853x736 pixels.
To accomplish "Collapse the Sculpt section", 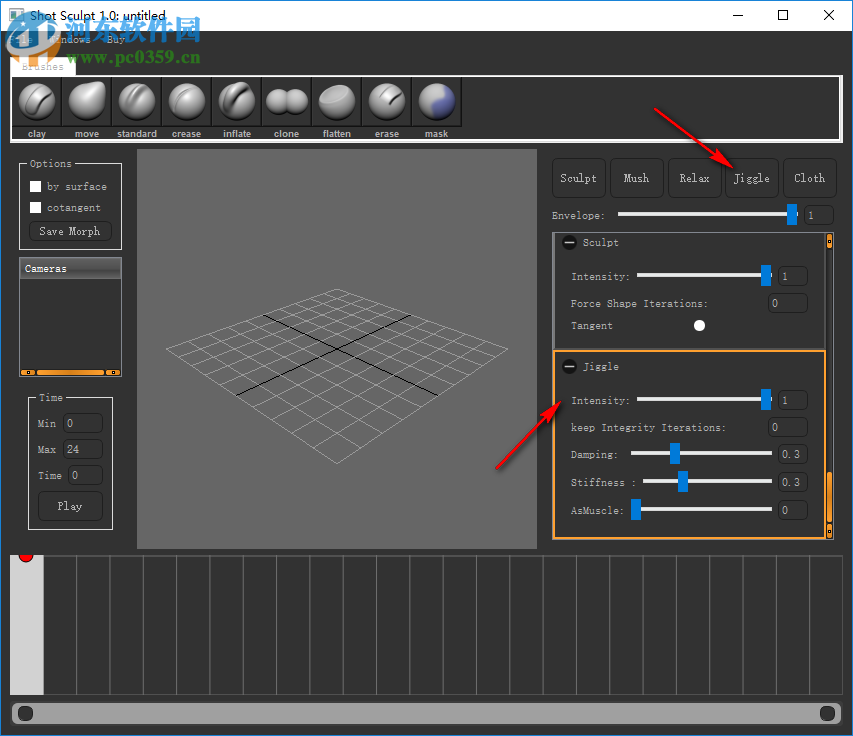I will 569,243.
